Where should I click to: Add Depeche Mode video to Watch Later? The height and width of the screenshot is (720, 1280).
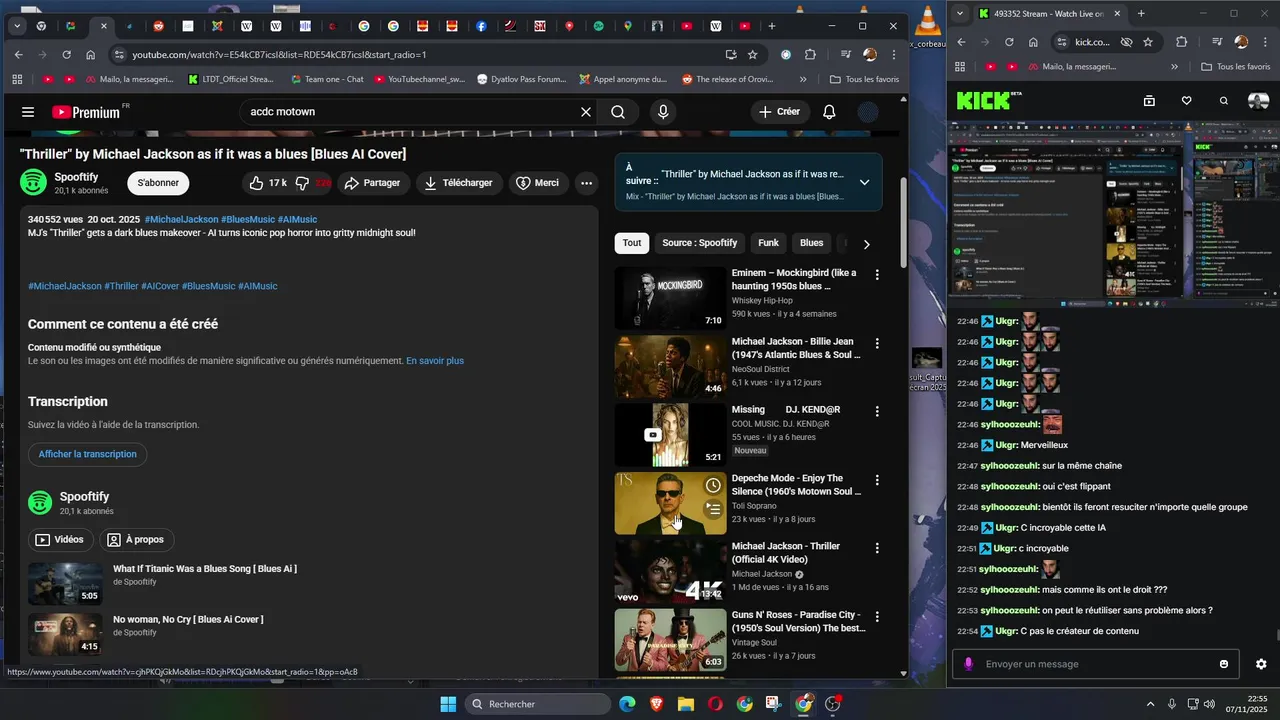713,485
